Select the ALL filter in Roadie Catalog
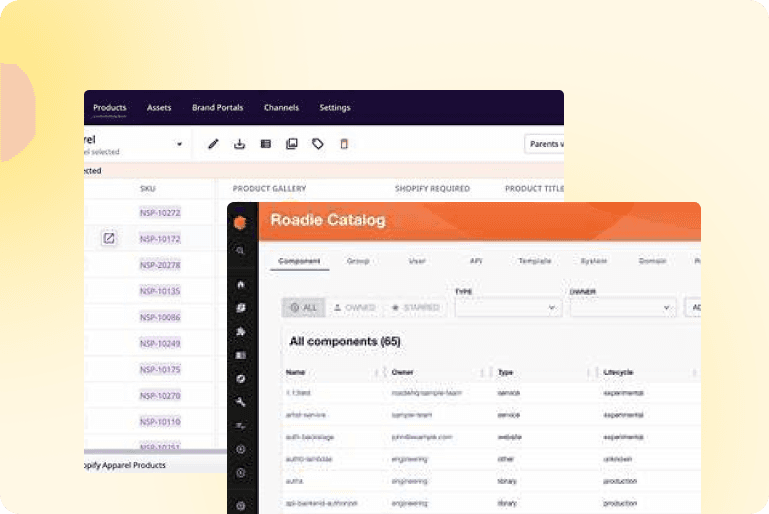This screenshot has width=769, height=514. tap(304, 308)
